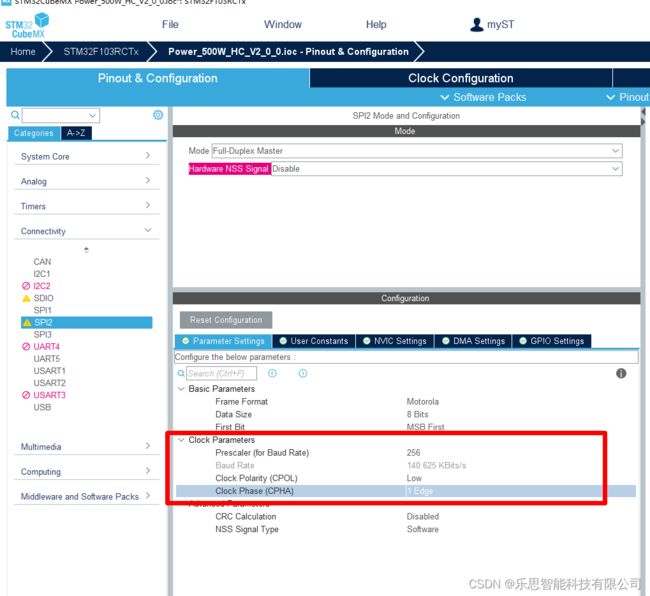The width and height of the screenshot is (650, 596).
Task: Open the Window menu
Action: click(283, 24)
